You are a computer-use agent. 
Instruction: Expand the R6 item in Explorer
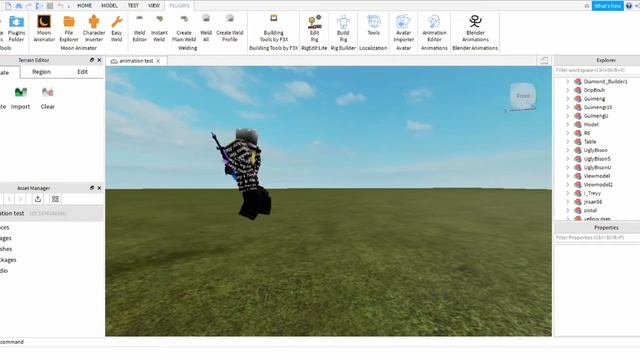click(x=567, y=133)
